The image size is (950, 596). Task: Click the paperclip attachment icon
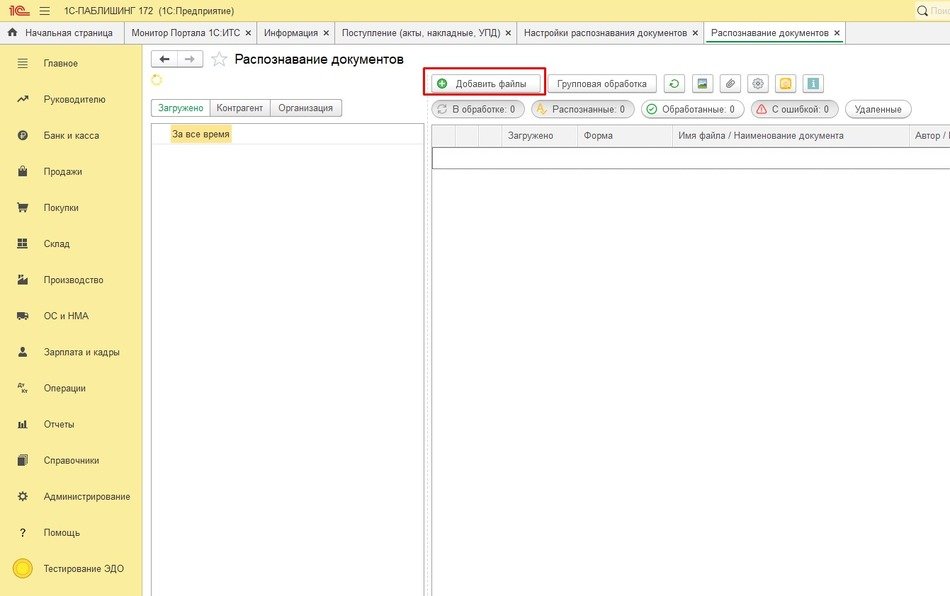tap(731, 84)
